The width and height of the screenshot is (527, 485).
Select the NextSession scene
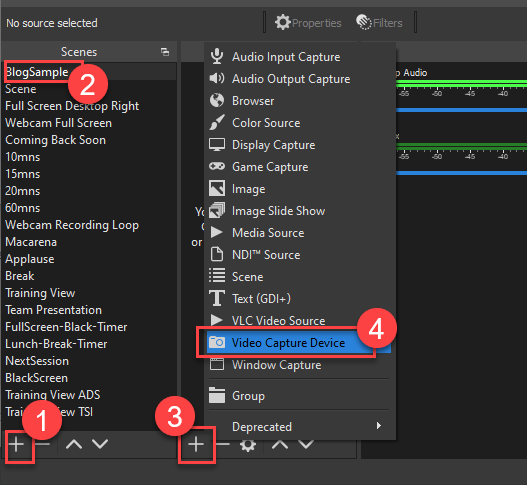click(x=89, y=361)
